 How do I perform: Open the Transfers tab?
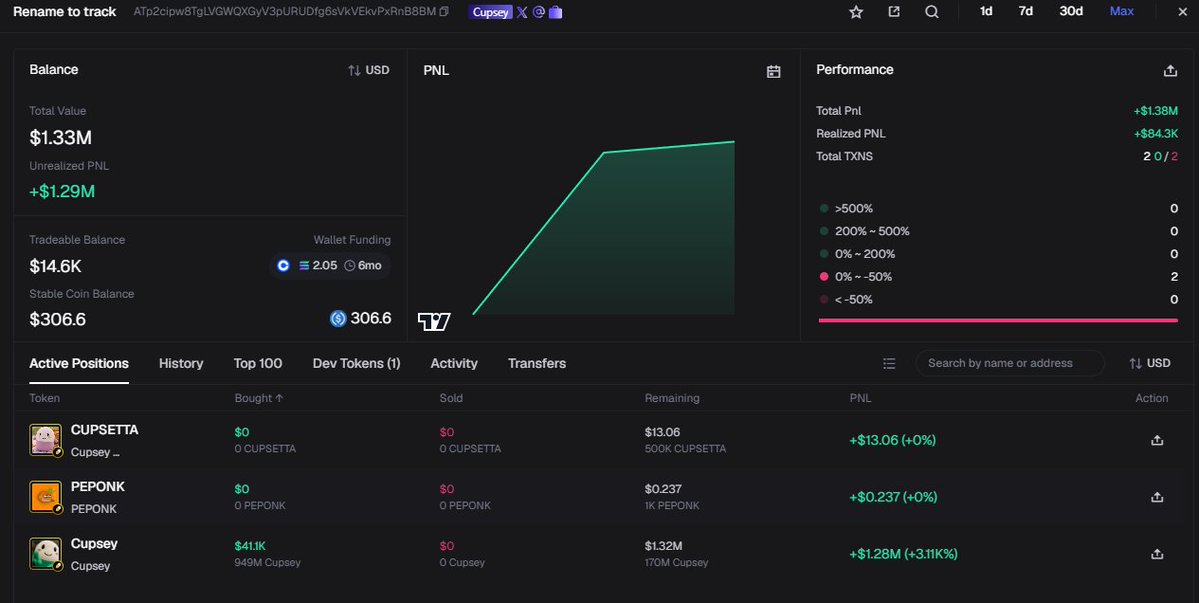click(537, 364)
